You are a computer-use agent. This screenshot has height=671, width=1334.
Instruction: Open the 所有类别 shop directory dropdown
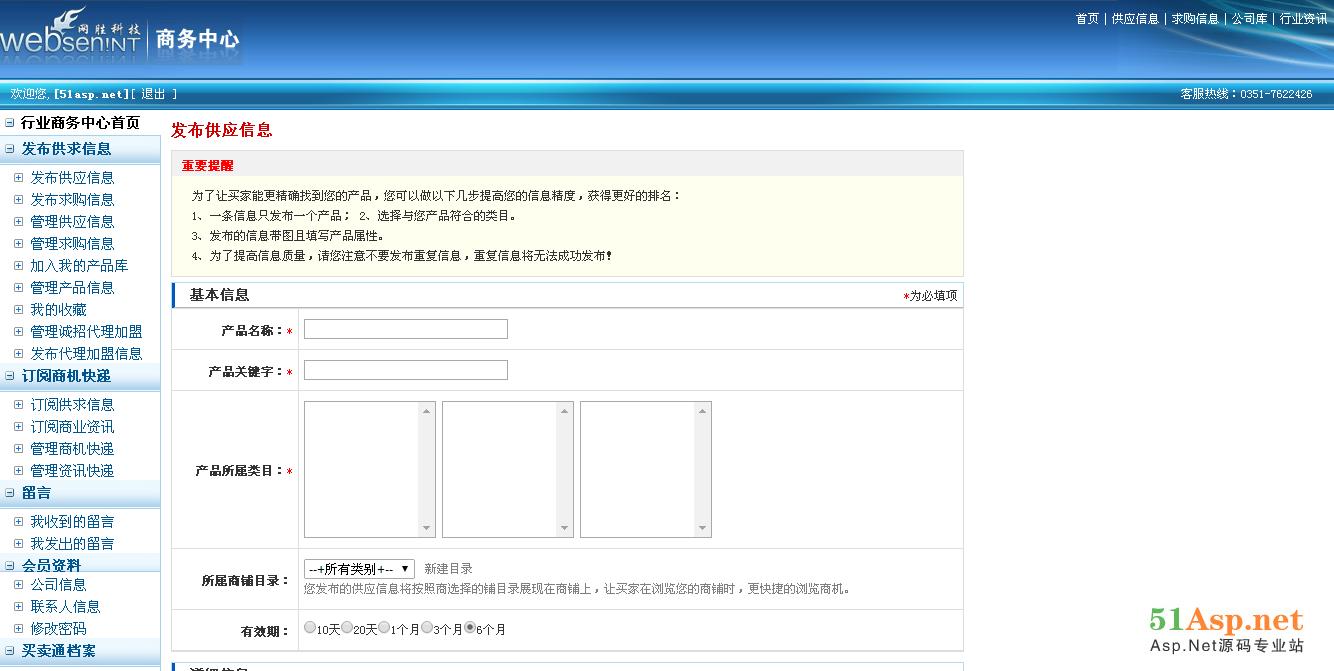pyautogui.click(x=359, y=569)
